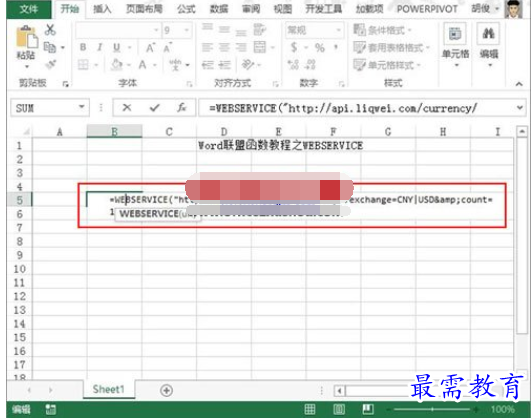Image resolution: width=532 pixels, height=418 pixels.
Task: Open 单元格样式 cell styles menu
Action: point(387,64)
